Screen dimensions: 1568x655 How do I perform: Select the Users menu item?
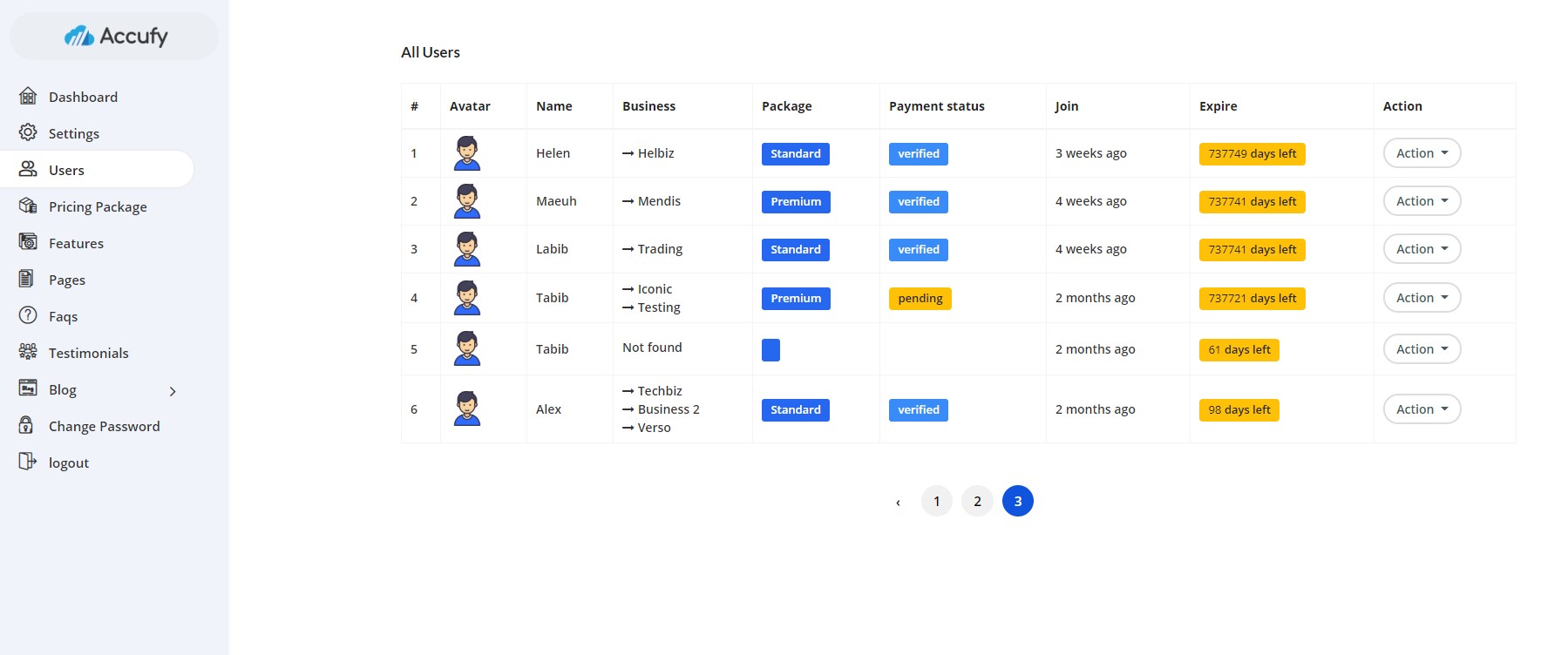[x=66, y=170]
